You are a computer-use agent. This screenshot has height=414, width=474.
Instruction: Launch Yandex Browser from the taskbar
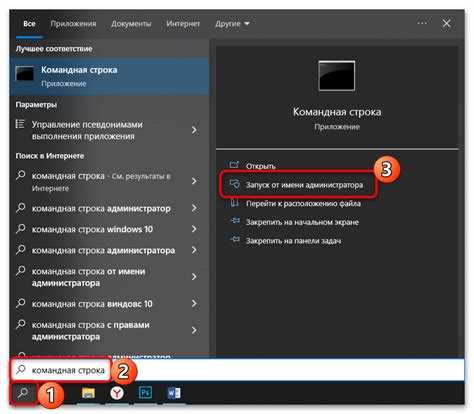[117, 393]
